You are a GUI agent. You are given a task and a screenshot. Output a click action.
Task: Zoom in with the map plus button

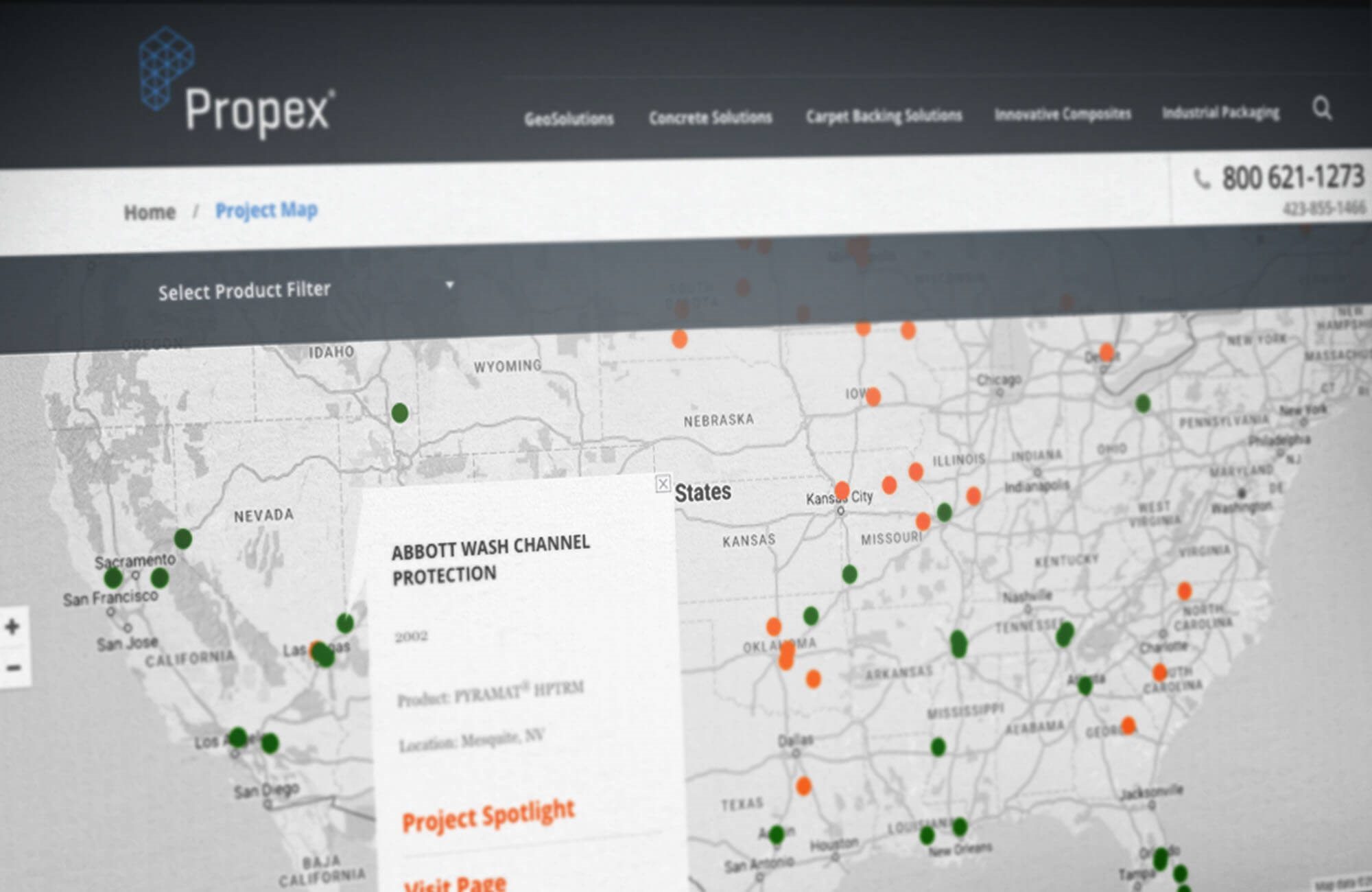(x=12, y=626)
